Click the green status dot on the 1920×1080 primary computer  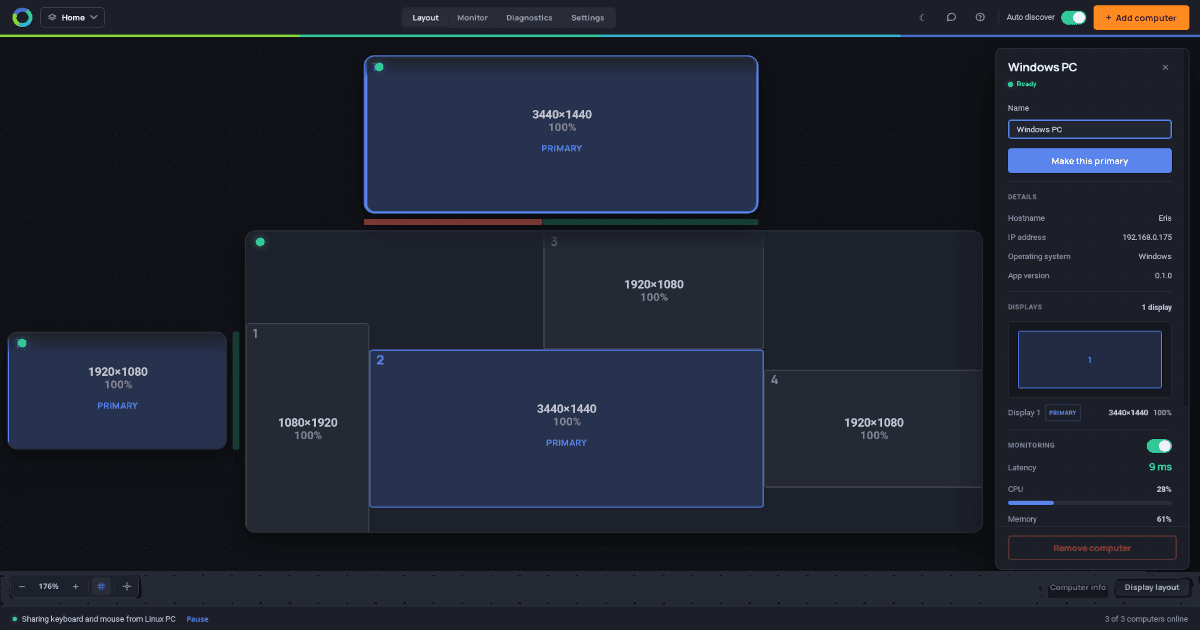pos(22,343)
